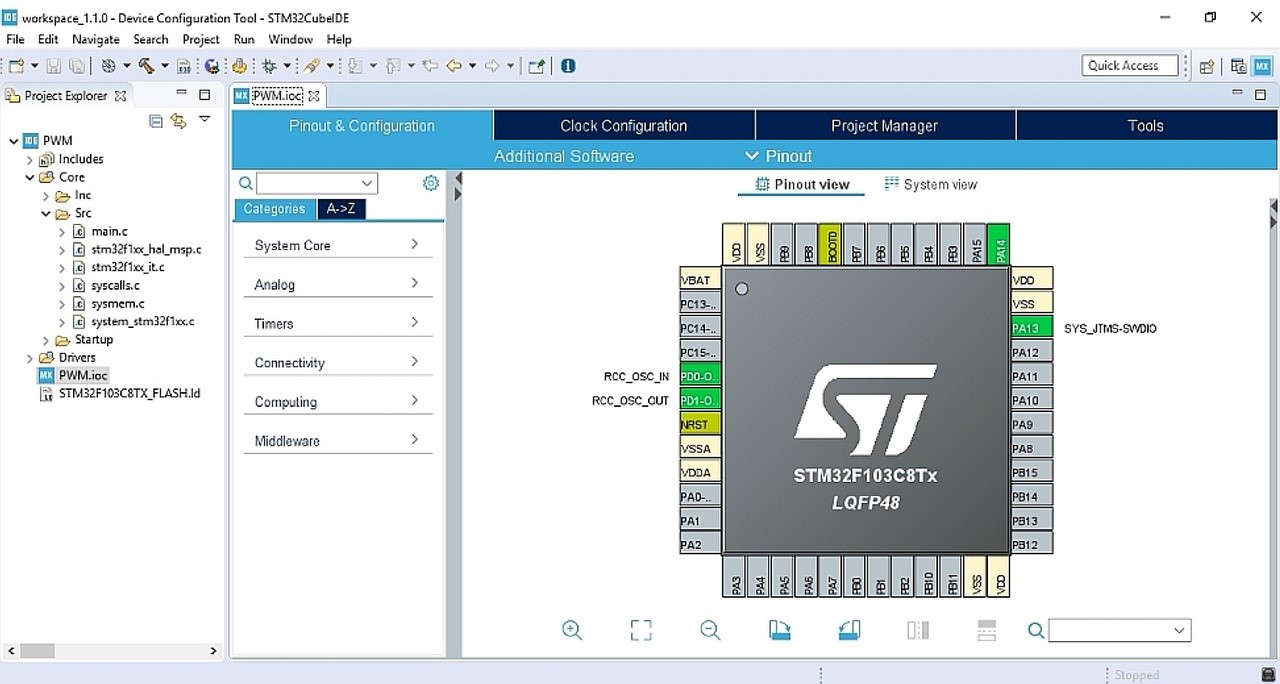The height and width of the screenshot is (684, 1280).
Task: Expand the Drivers folder in the tree
Action: point(30,358)
